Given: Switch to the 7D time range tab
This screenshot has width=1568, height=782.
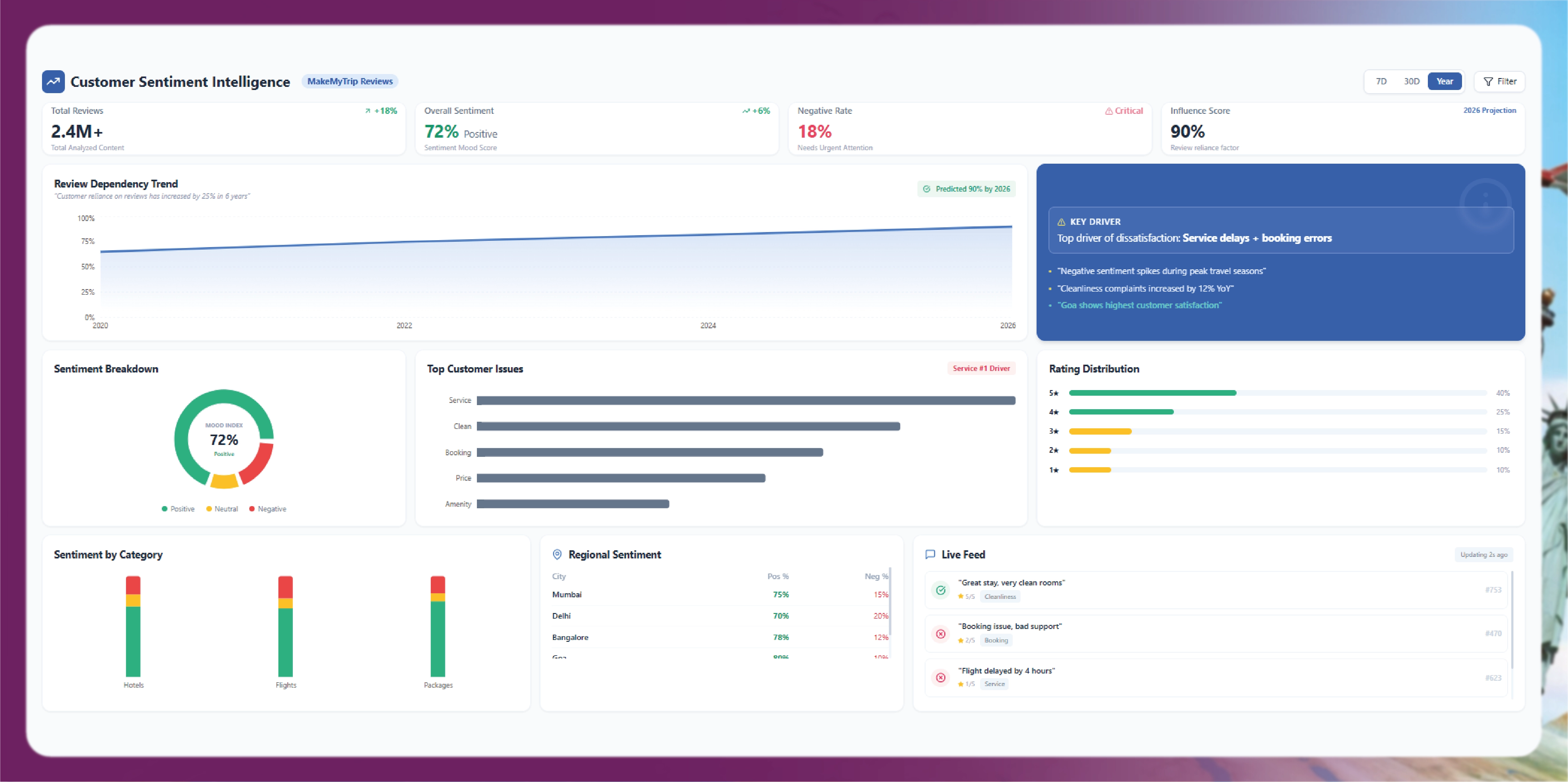Looking at the screenshot, I should [1382, 80].
